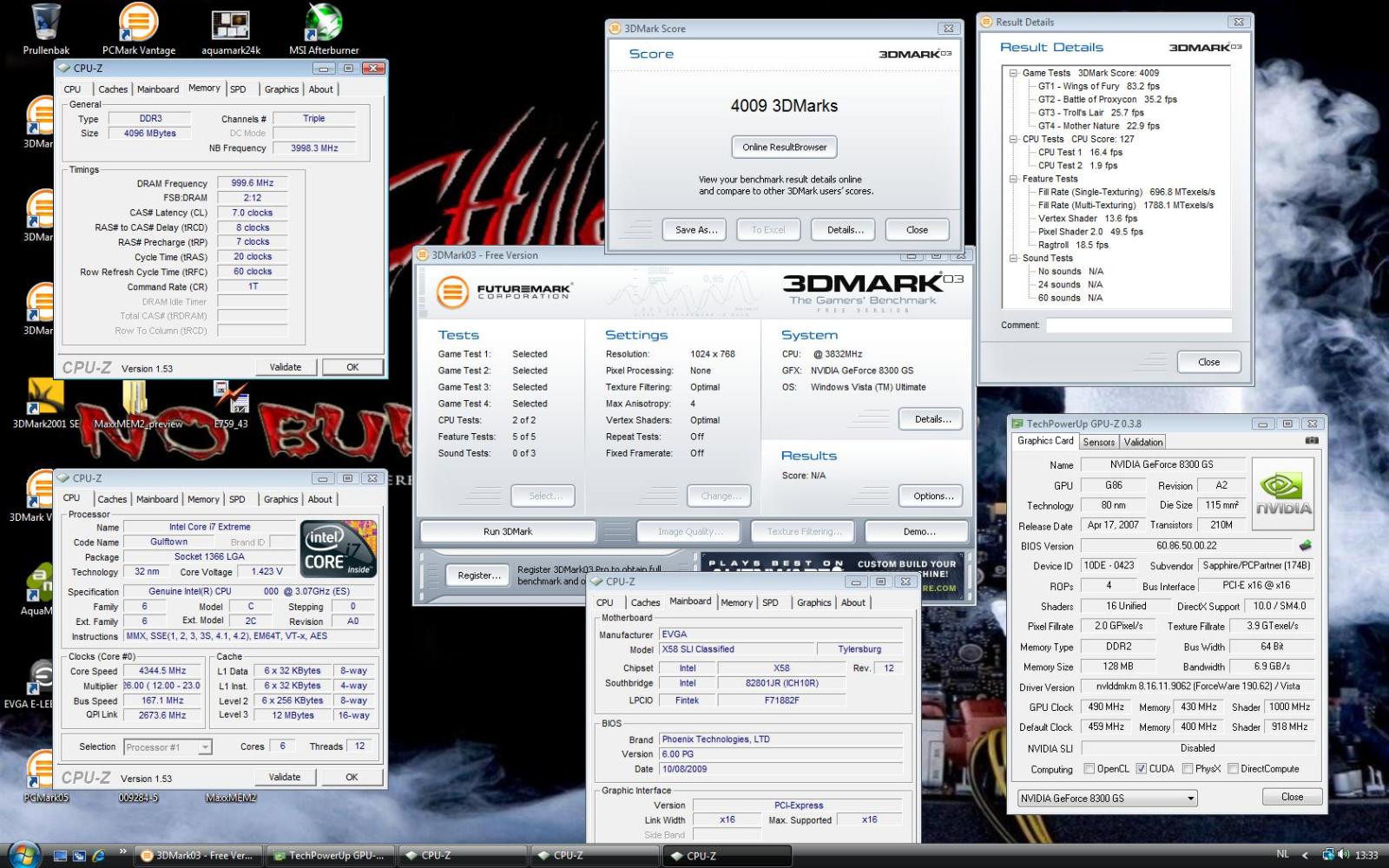Click the Comment input field

[x=1138, y=325]
